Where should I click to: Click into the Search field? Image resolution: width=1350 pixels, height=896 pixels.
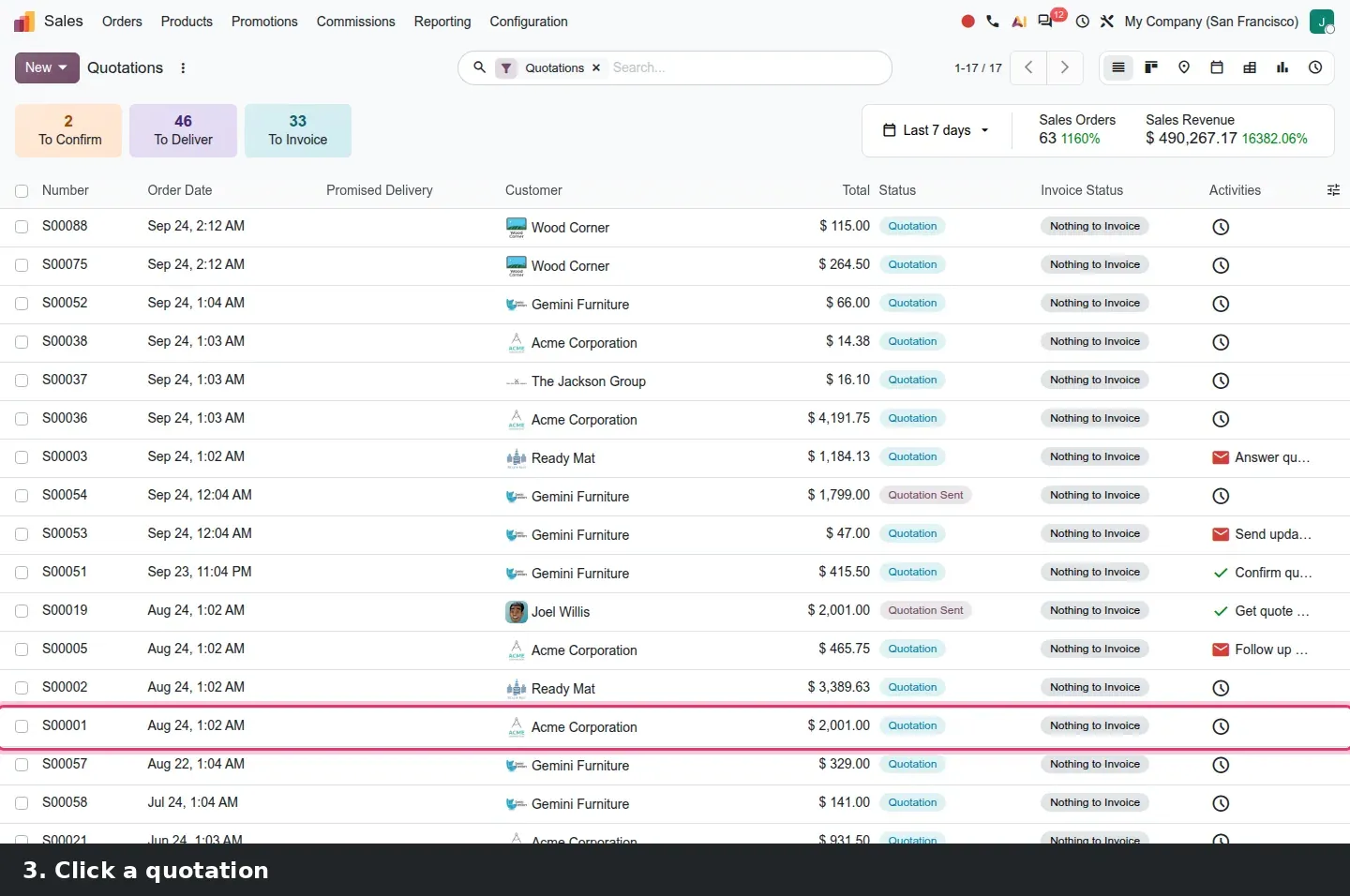pos(745,67)
